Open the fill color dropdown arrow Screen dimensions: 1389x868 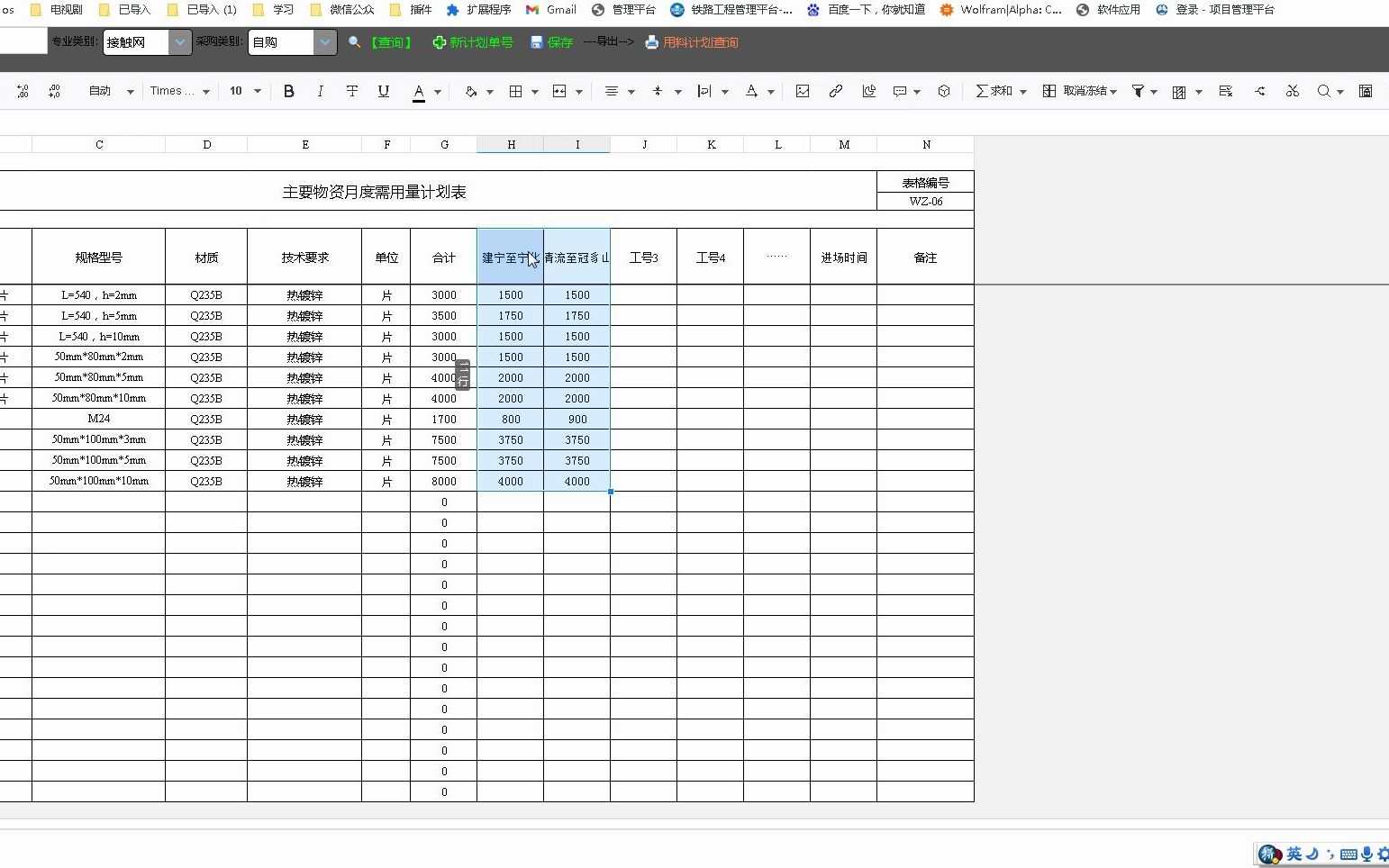tap(490, 92)
